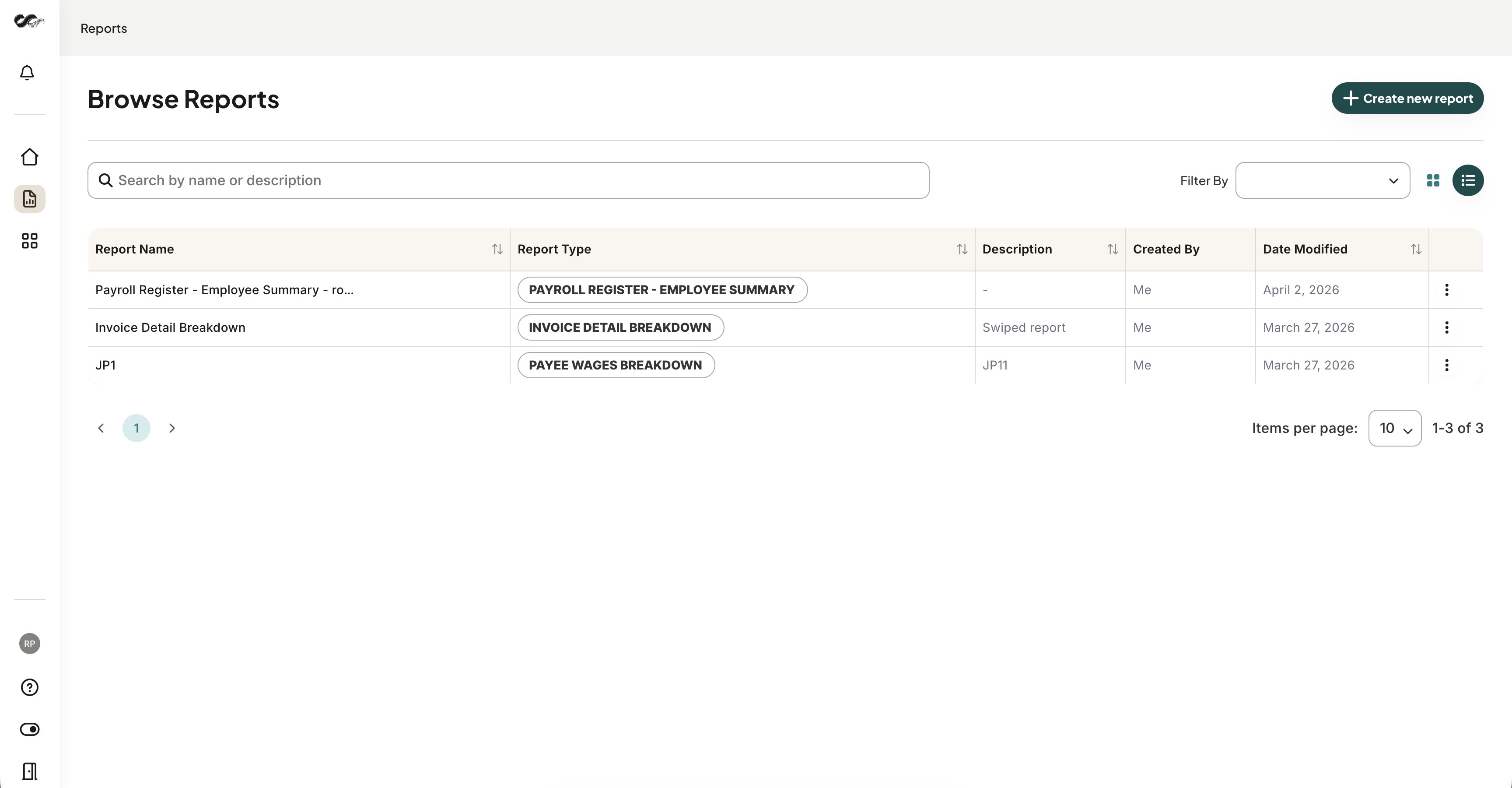Click the Reports breadcrumb

coord(103,28)
